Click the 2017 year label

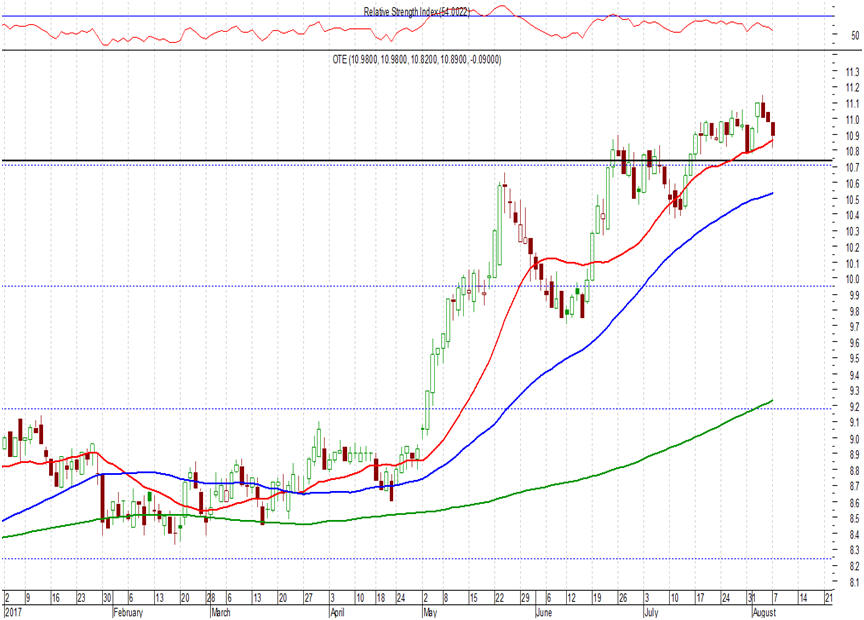coord(12,612)
